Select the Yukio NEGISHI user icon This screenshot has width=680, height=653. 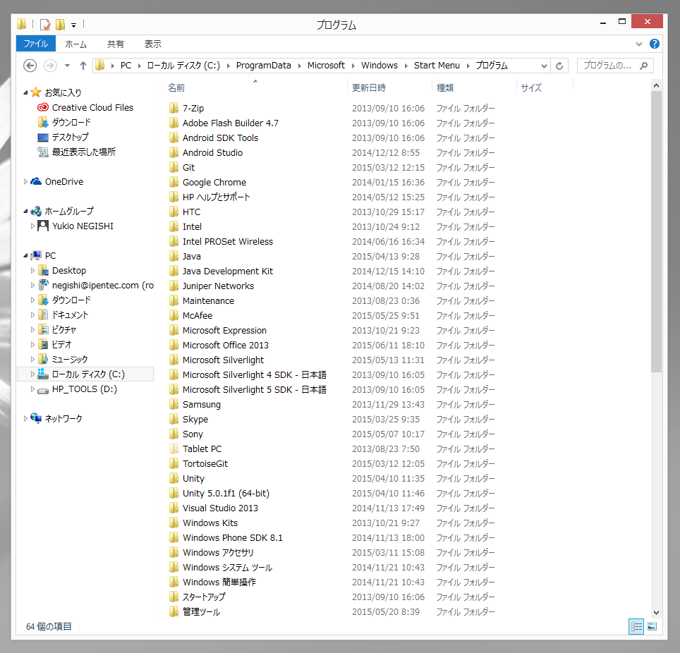[x=42, y=226]
